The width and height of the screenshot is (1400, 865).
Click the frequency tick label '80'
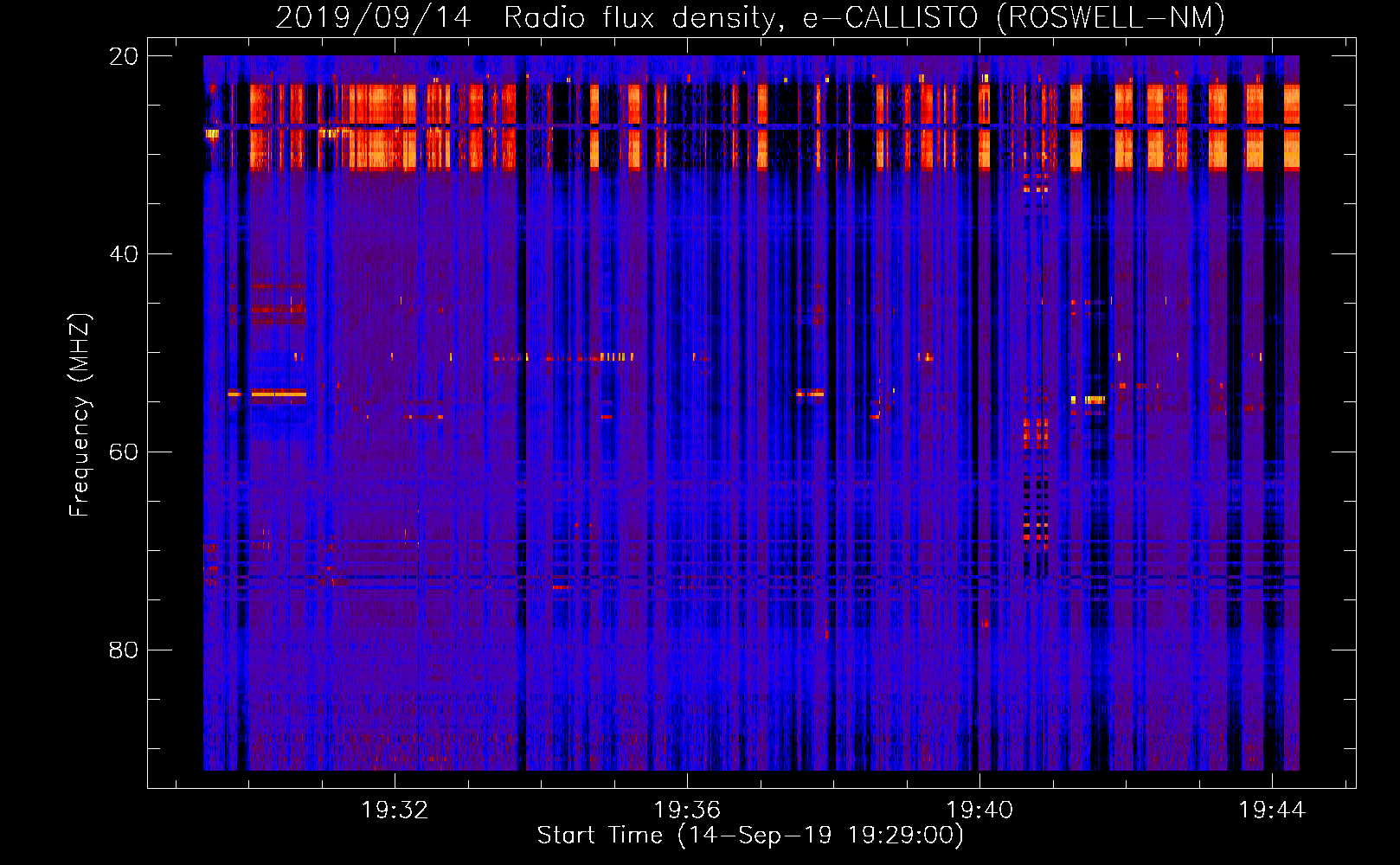124,650
